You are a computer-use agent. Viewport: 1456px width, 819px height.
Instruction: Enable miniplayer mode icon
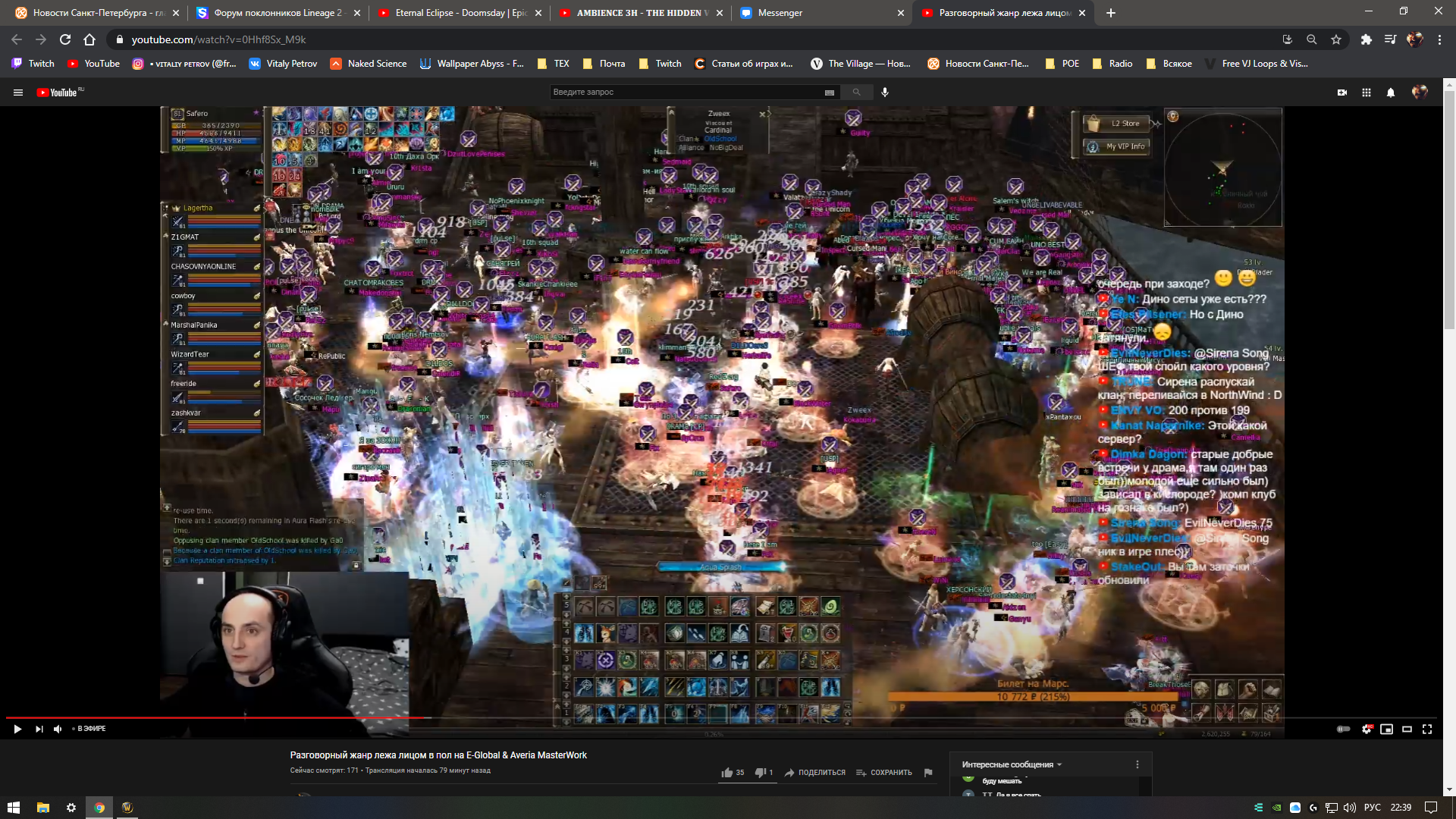[x=1386, y=729]
